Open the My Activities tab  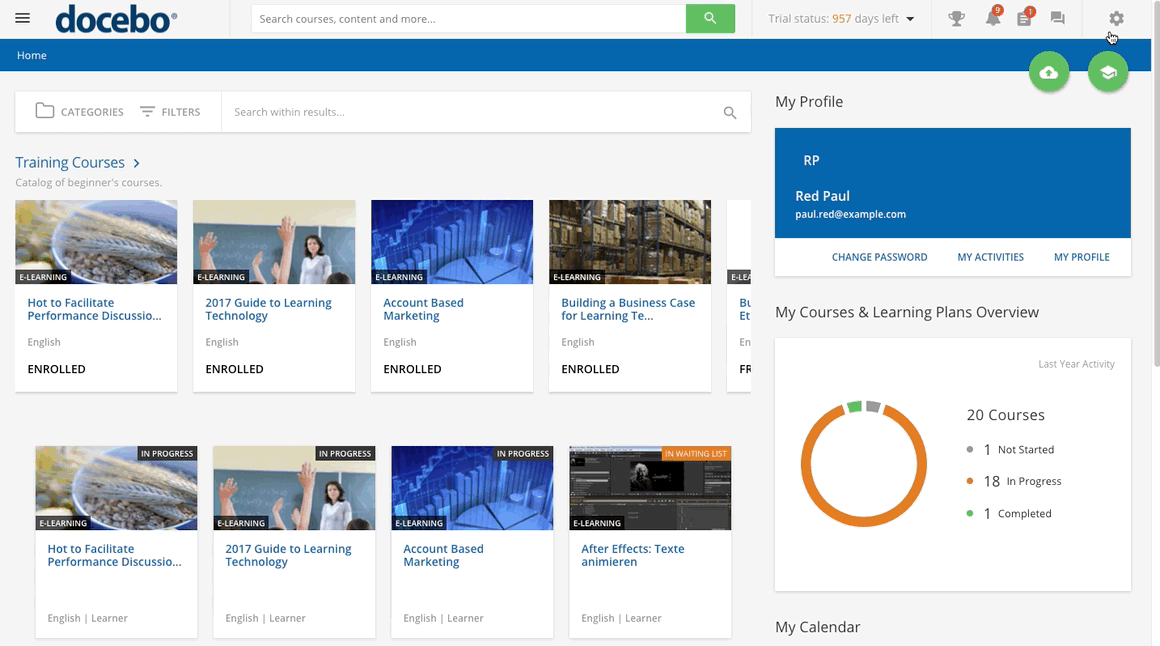click(990, 257)
